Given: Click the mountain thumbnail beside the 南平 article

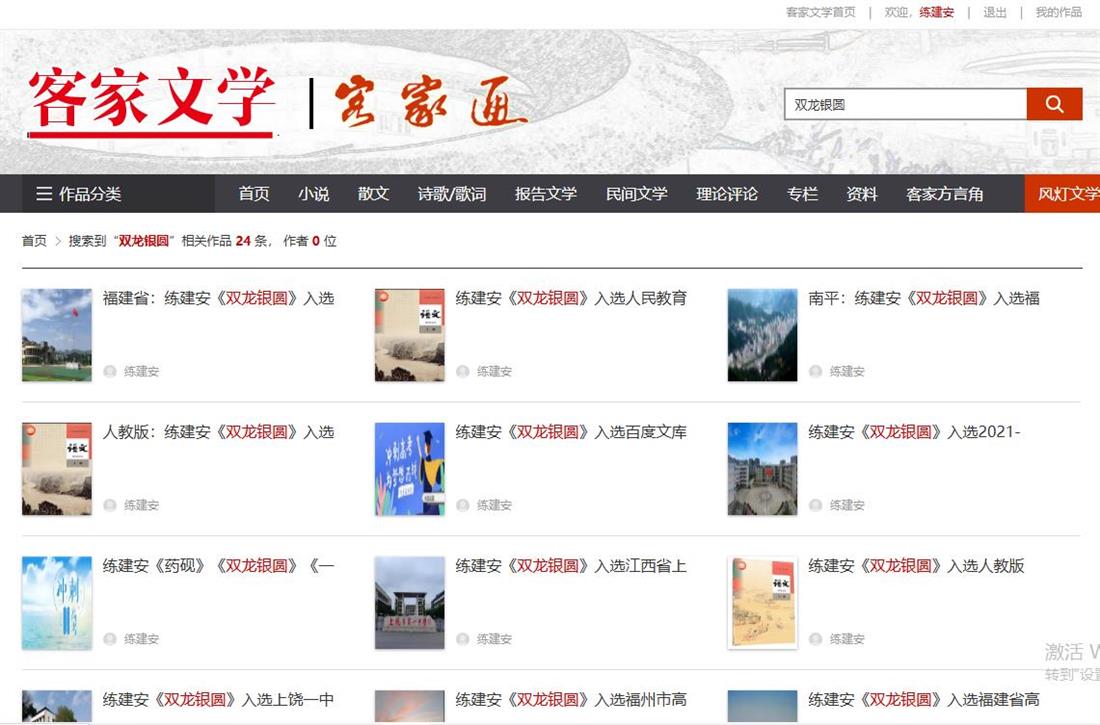Looking at the screenshot, I should (x=763, y=335).
